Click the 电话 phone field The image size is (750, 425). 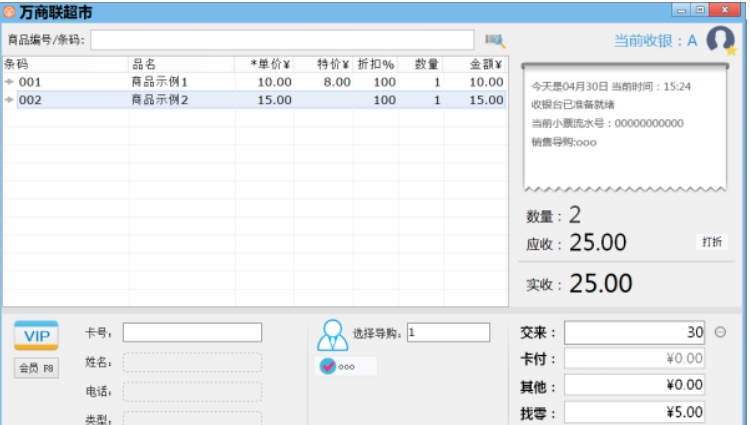pyautogui.click(x=192, y=392)
